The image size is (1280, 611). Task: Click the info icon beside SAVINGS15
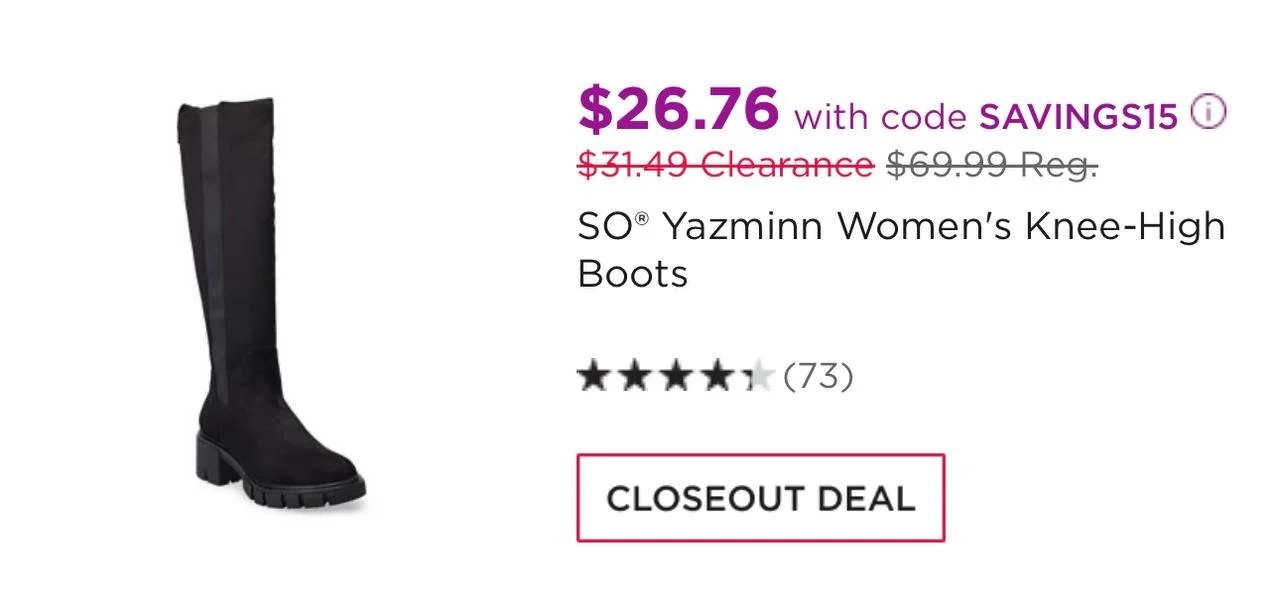point(1208,114)
